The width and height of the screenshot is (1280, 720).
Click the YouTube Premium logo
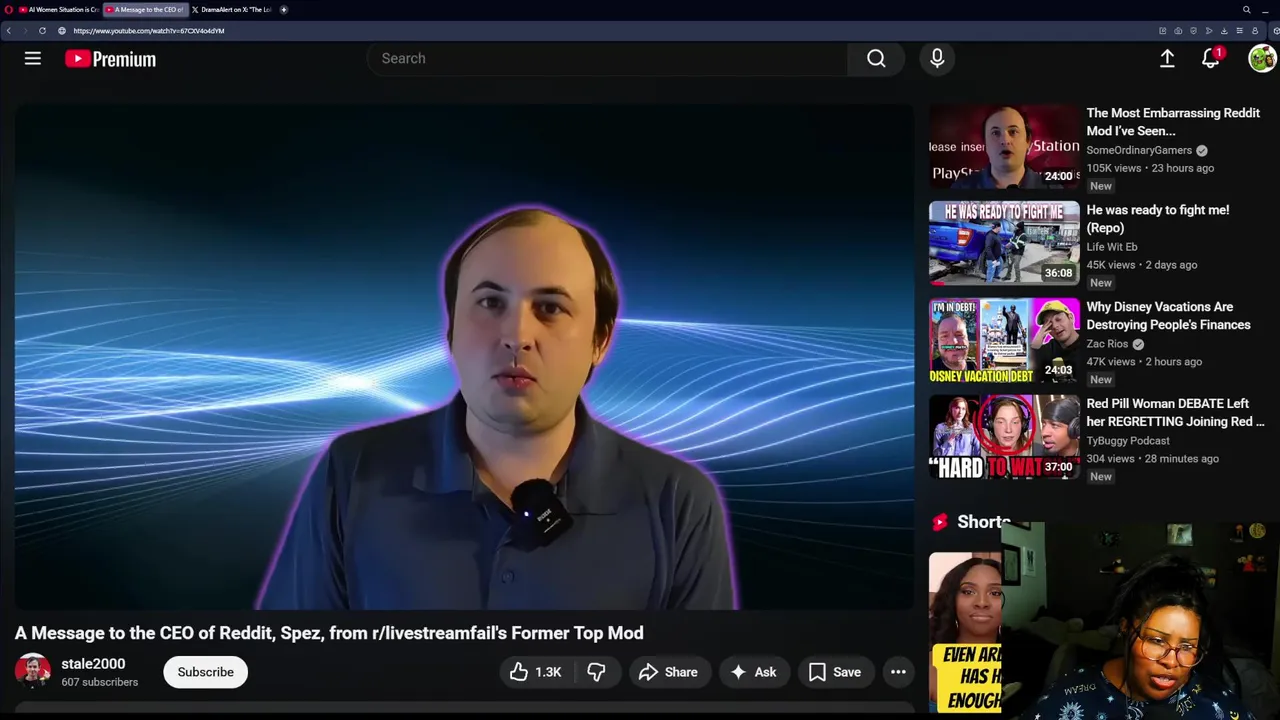(x=110, y=59)
